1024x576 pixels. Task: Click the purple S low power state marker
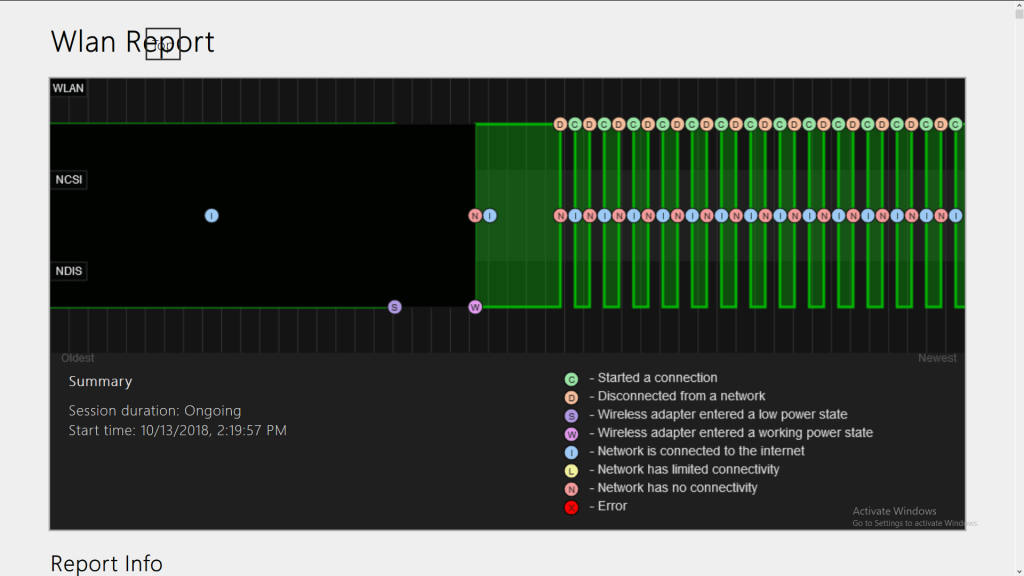(395, 307)
